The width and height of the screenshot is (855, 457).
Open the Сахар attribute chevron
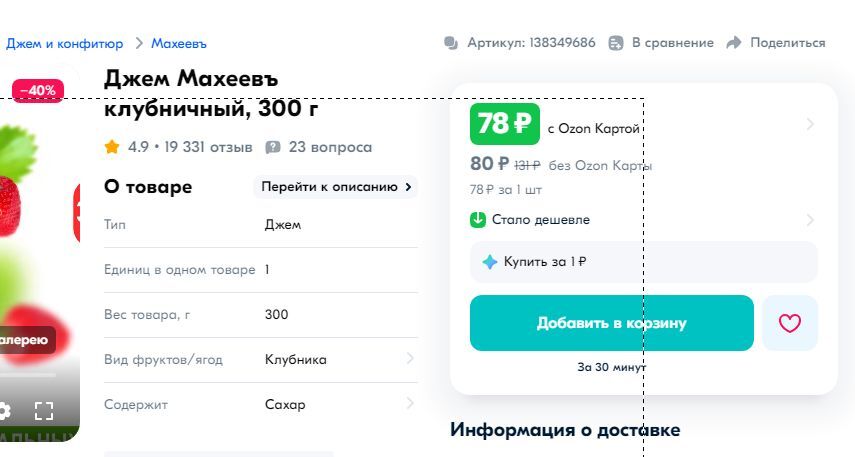click(410, 404)
